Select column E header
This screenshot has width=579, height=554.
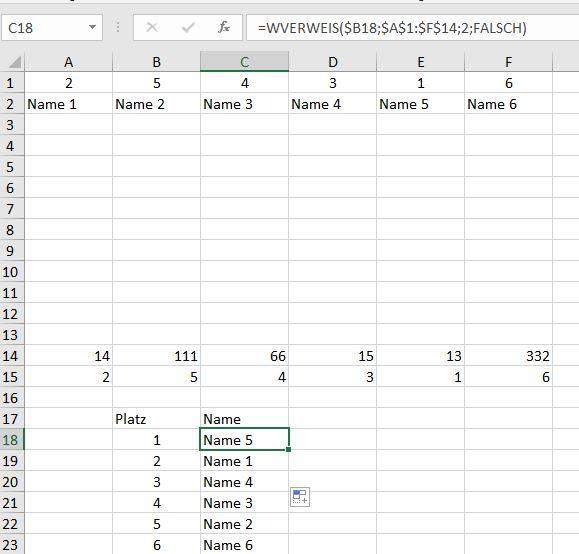pyautogui.click(x=421, y=62)
